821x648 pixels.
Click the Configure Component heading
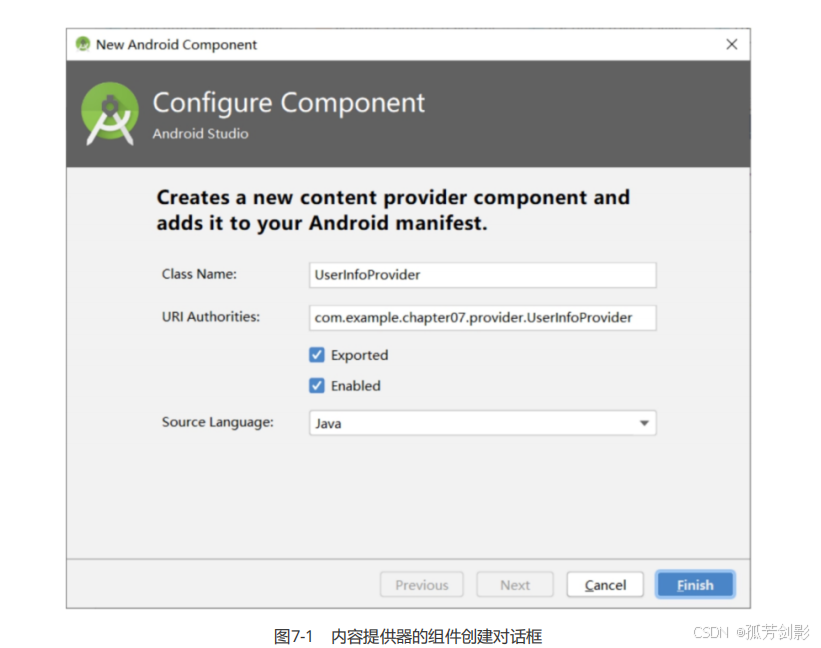coord(289,103)
